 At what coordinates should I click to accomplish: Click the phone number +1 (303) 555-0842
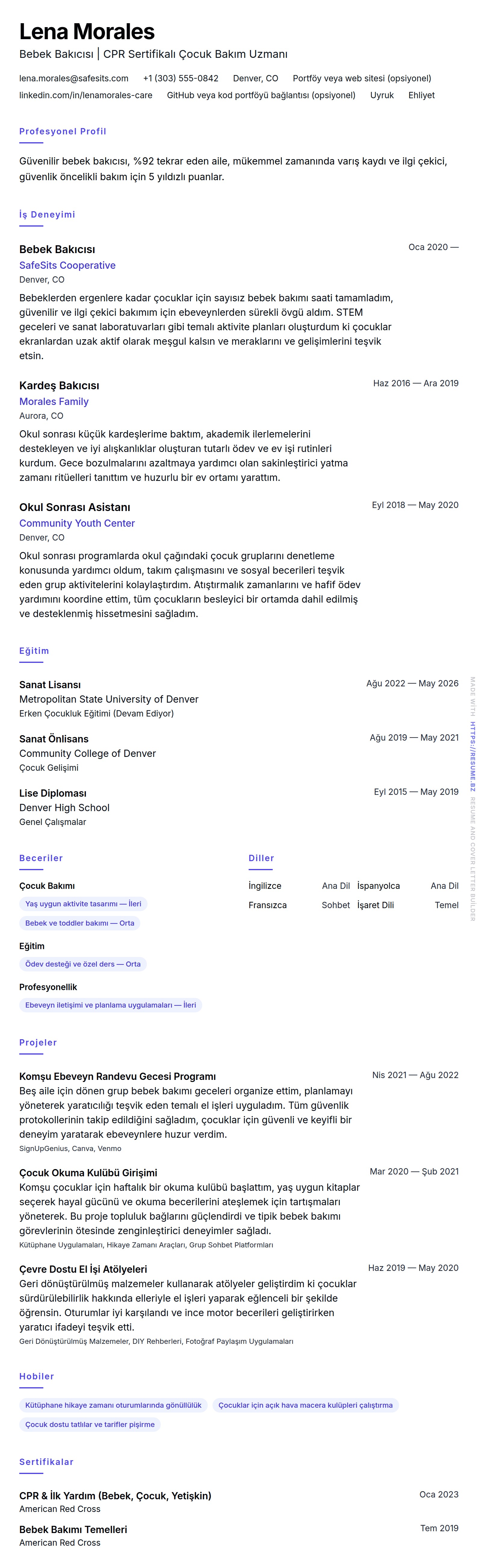[181, 79]
